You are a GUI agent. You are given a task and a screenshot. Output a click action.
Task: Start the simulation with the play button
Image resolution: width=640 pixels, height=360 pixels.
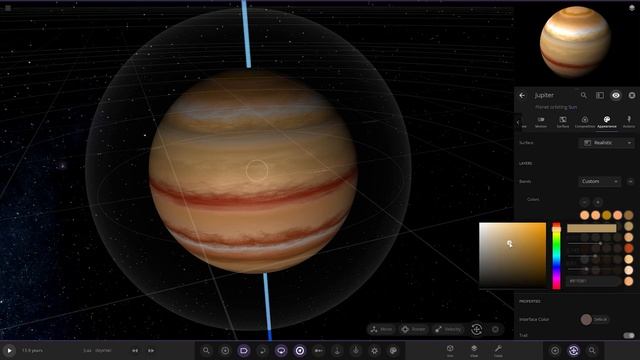(9, 350)
